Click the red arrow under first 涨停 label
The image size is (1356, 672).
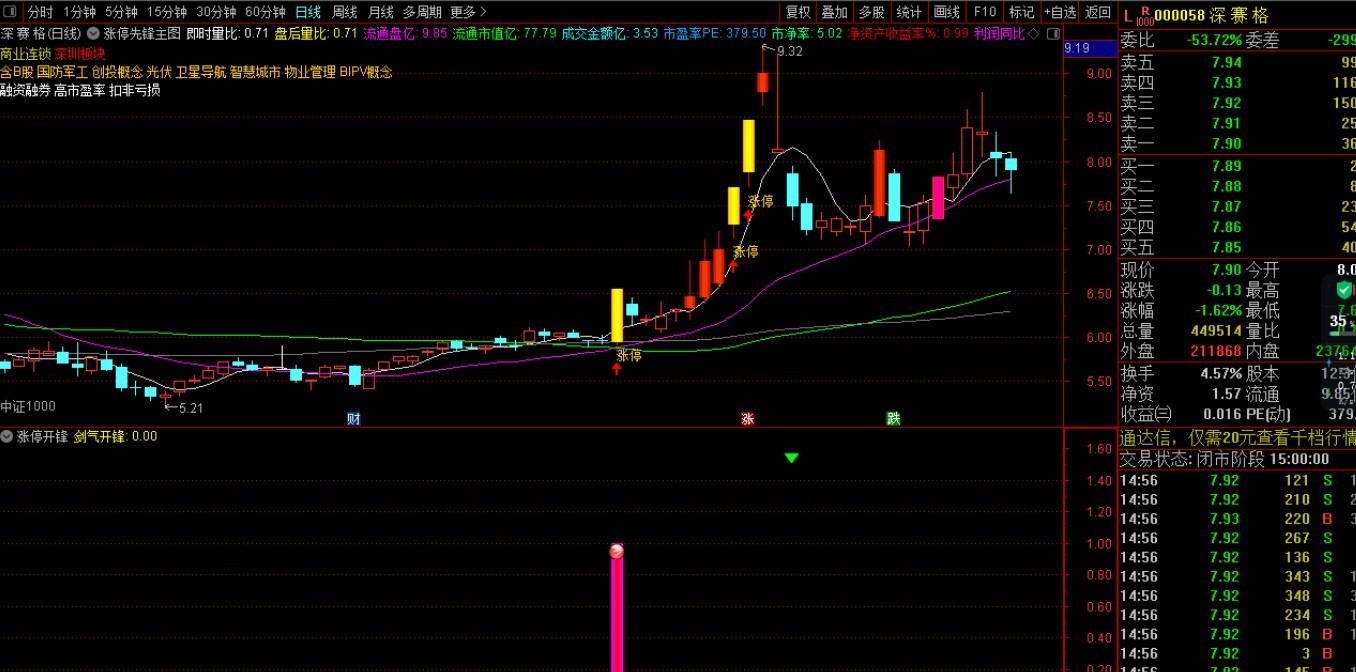coord(617,368)
